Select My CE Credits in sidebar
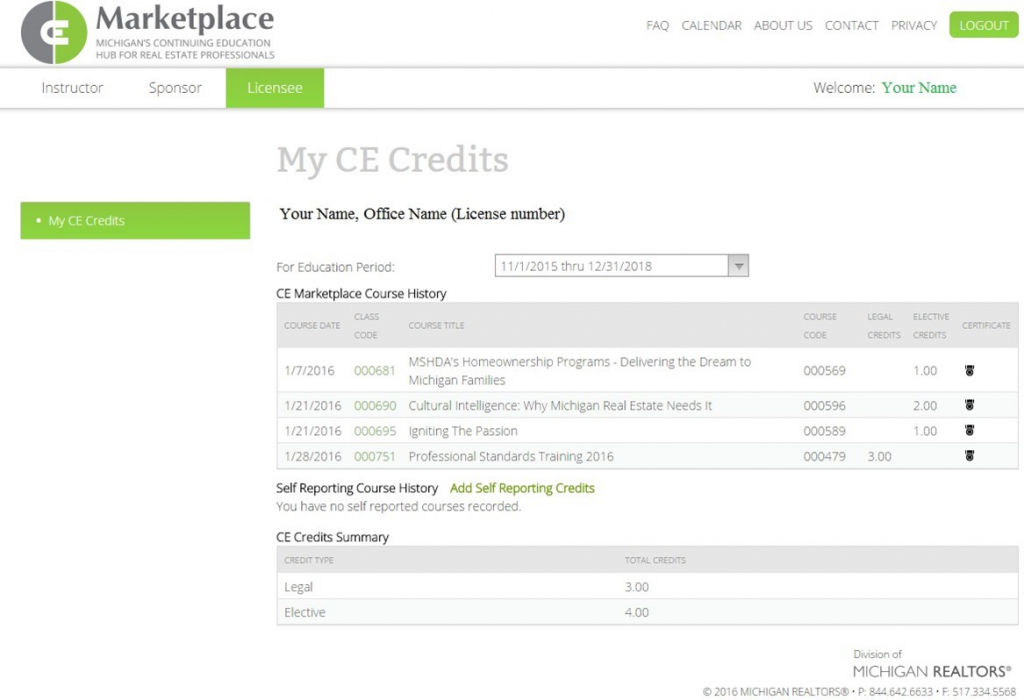Image resolution: width=1024 pixels, height=700 pixels. coord(135,221)
